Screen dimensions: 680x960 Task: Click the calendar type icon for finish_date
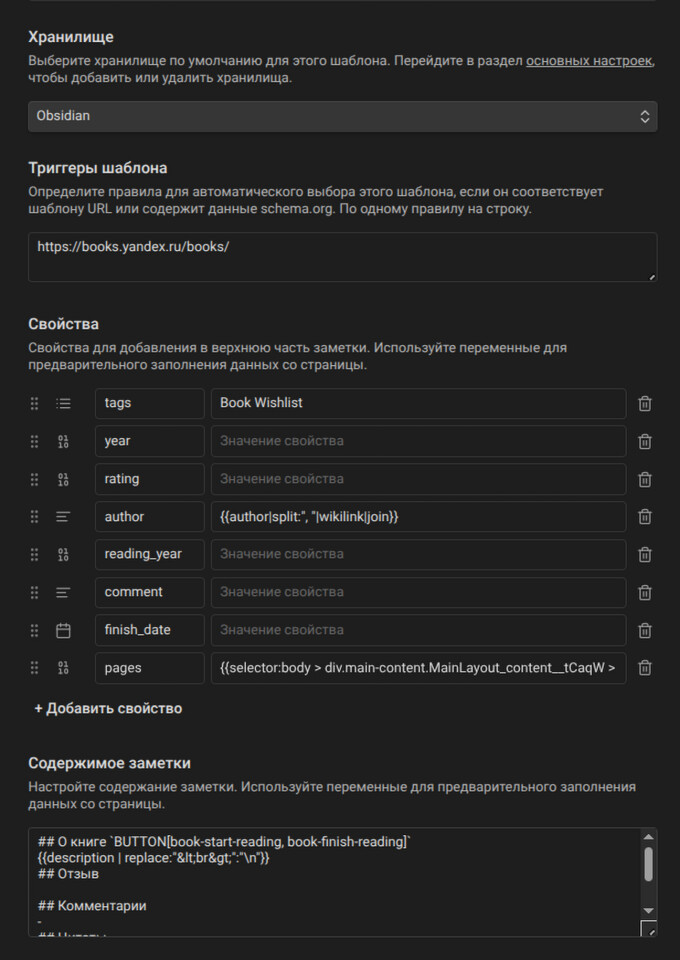click(x=63, y=630)
